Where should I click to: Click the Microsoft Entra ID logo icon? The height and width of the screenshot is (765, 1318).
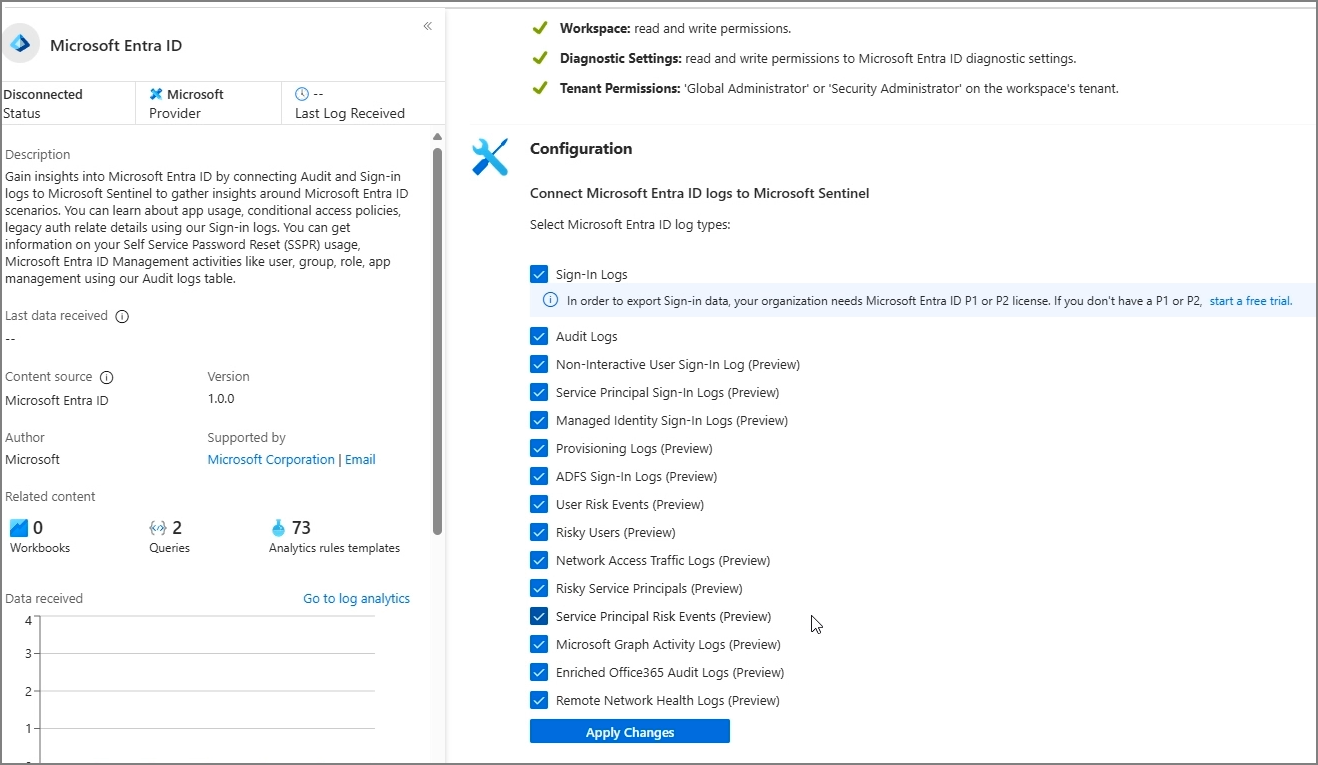pyautogui.click(x=21, y=44)
